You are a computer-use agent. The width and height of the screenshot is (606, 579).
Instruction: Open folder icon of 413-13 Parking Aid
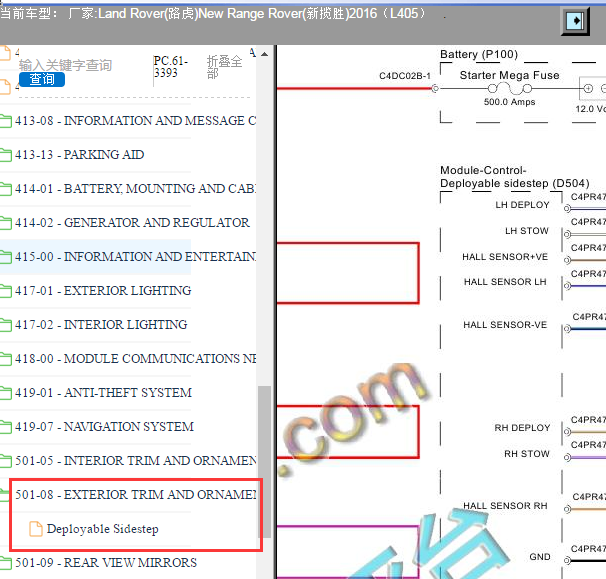[x=5, y=155]
